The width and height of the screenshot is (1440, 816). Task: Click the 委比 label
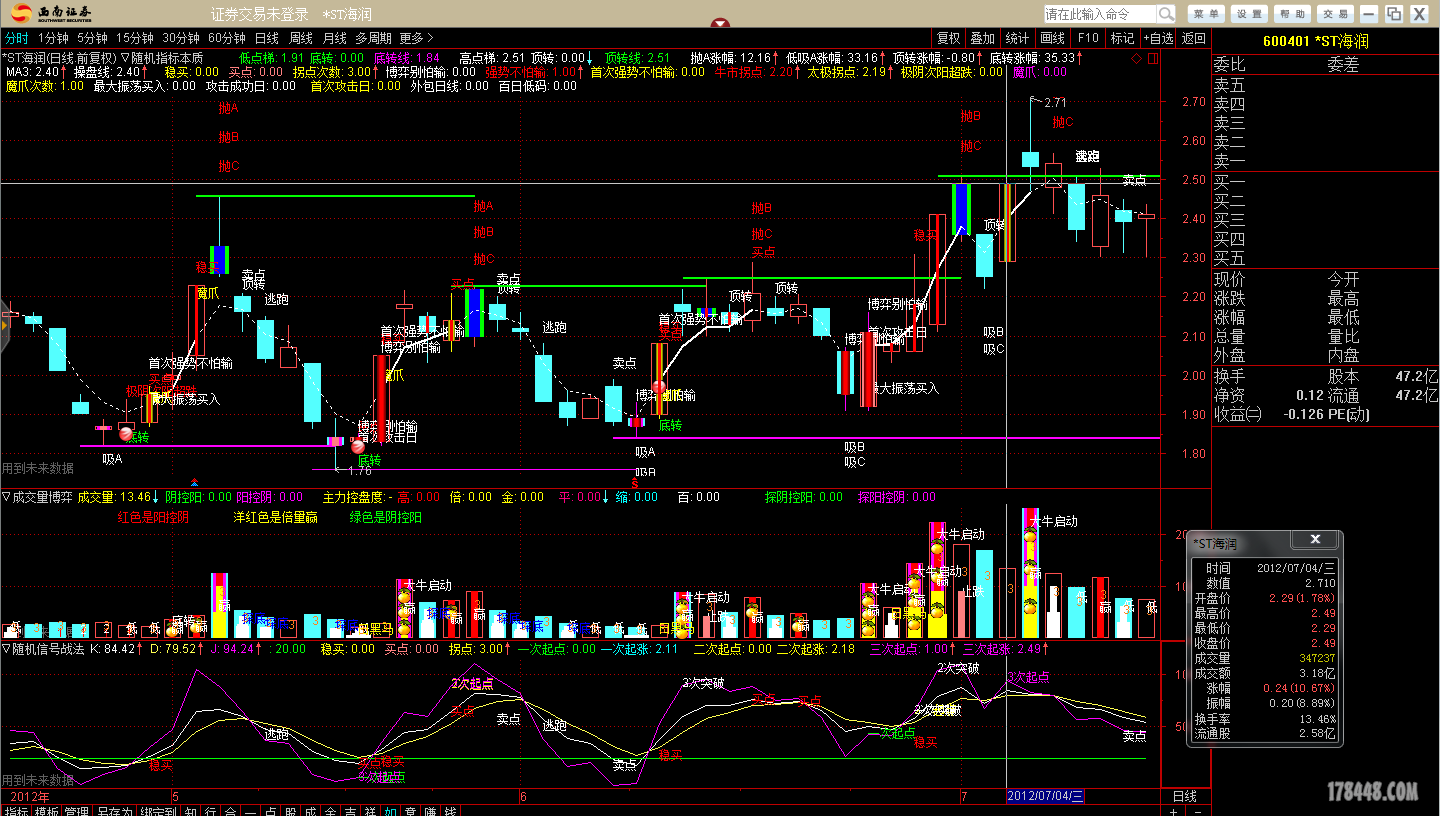click(x=1229, y=65)
